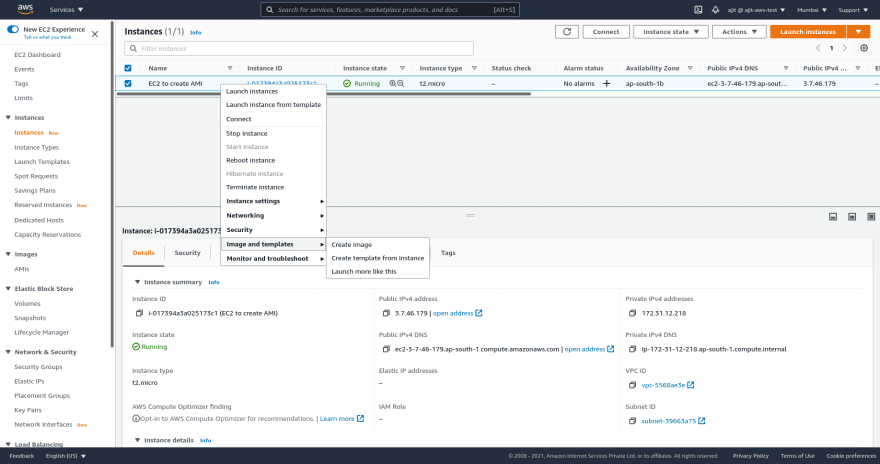Copy the Public IPv4 address 3.7.46.179

coord(386,313)
